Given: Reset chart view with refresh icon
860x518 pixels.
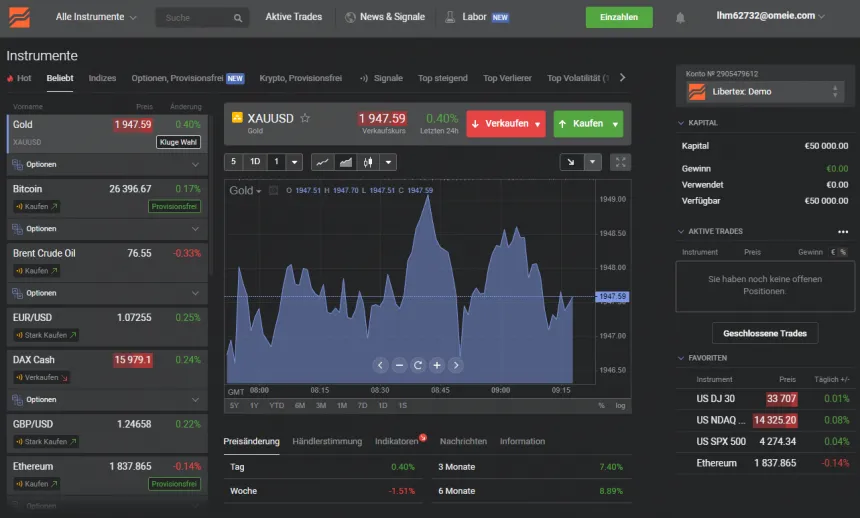Looking at the screenshot, I should click(x=418, y=365).
